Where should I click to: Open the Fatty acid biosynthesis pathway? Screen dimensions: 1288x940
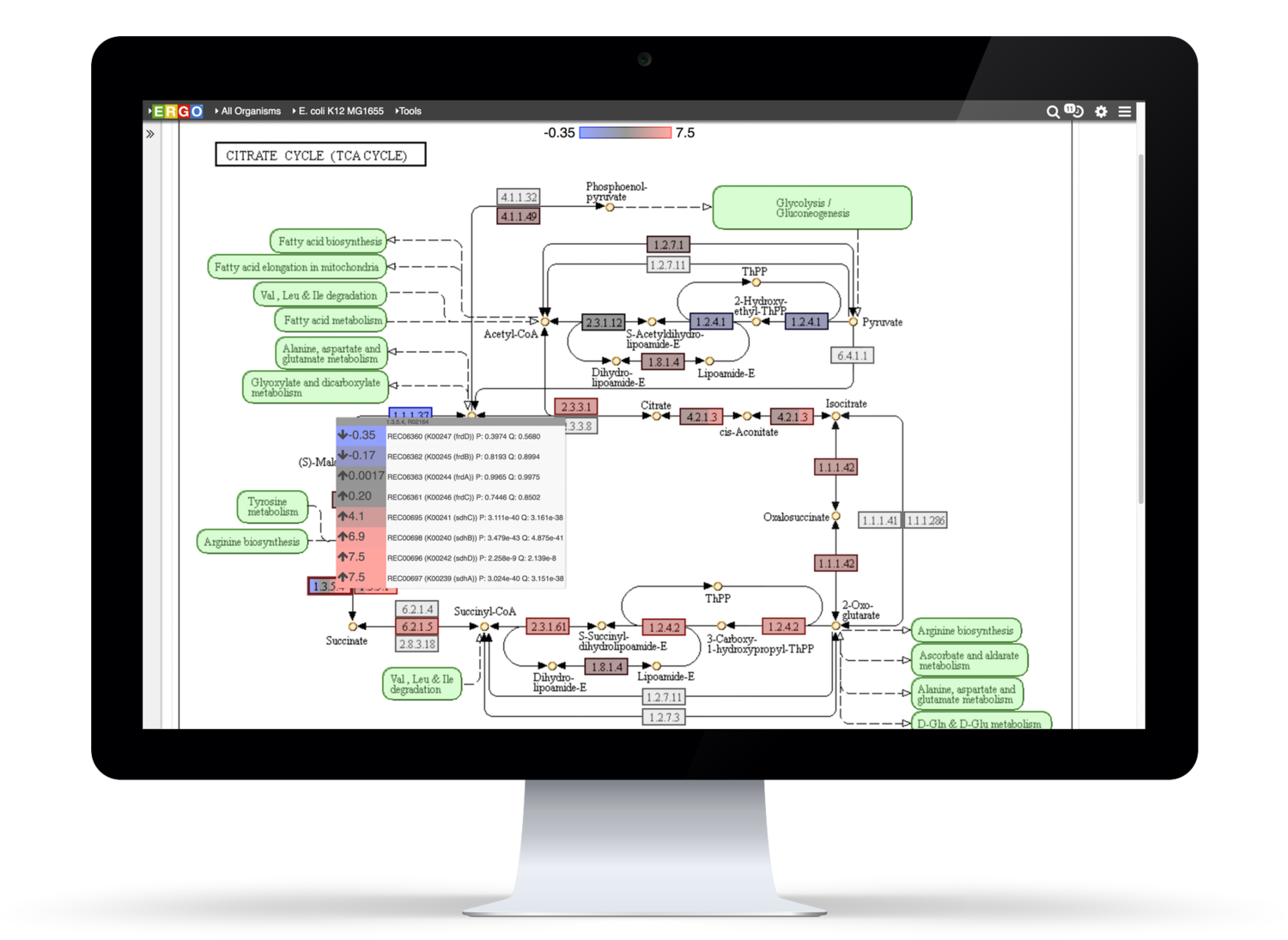pos(329,241)
